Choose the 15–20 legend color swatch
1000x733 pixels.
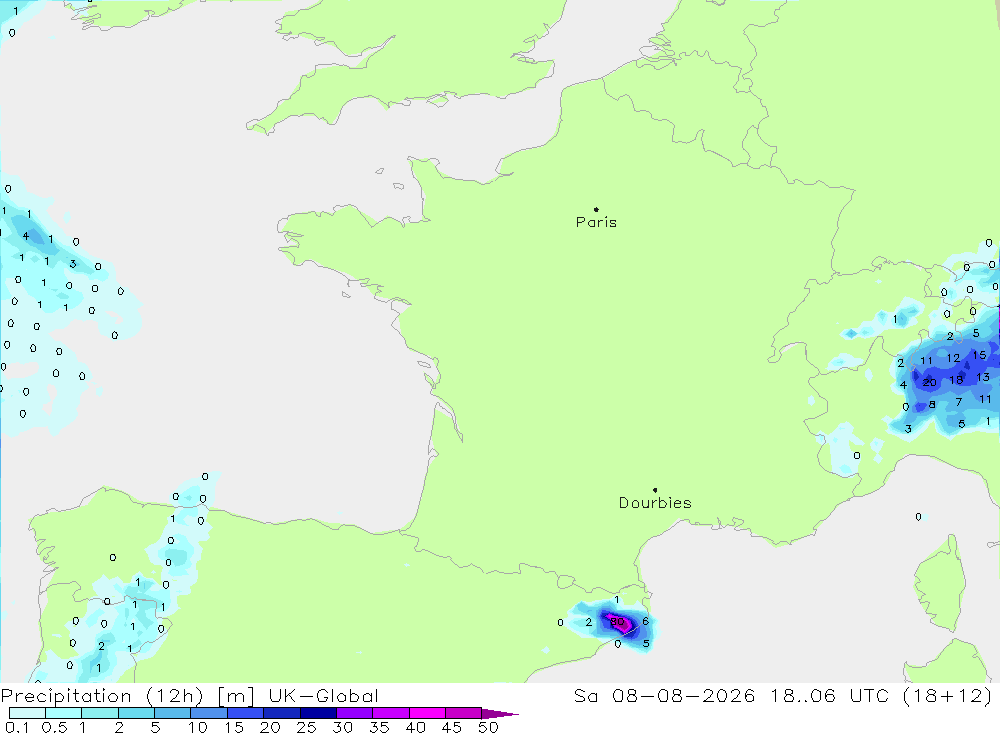[245, 713]
